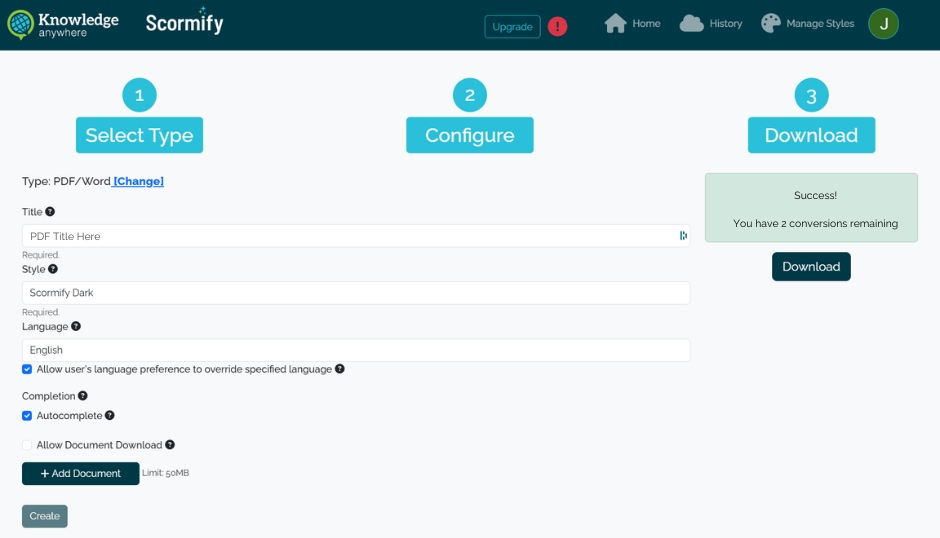Click the Add Document button
This screenshot has width=940, height=538.
pyautogui.click(x=81, y=473)
